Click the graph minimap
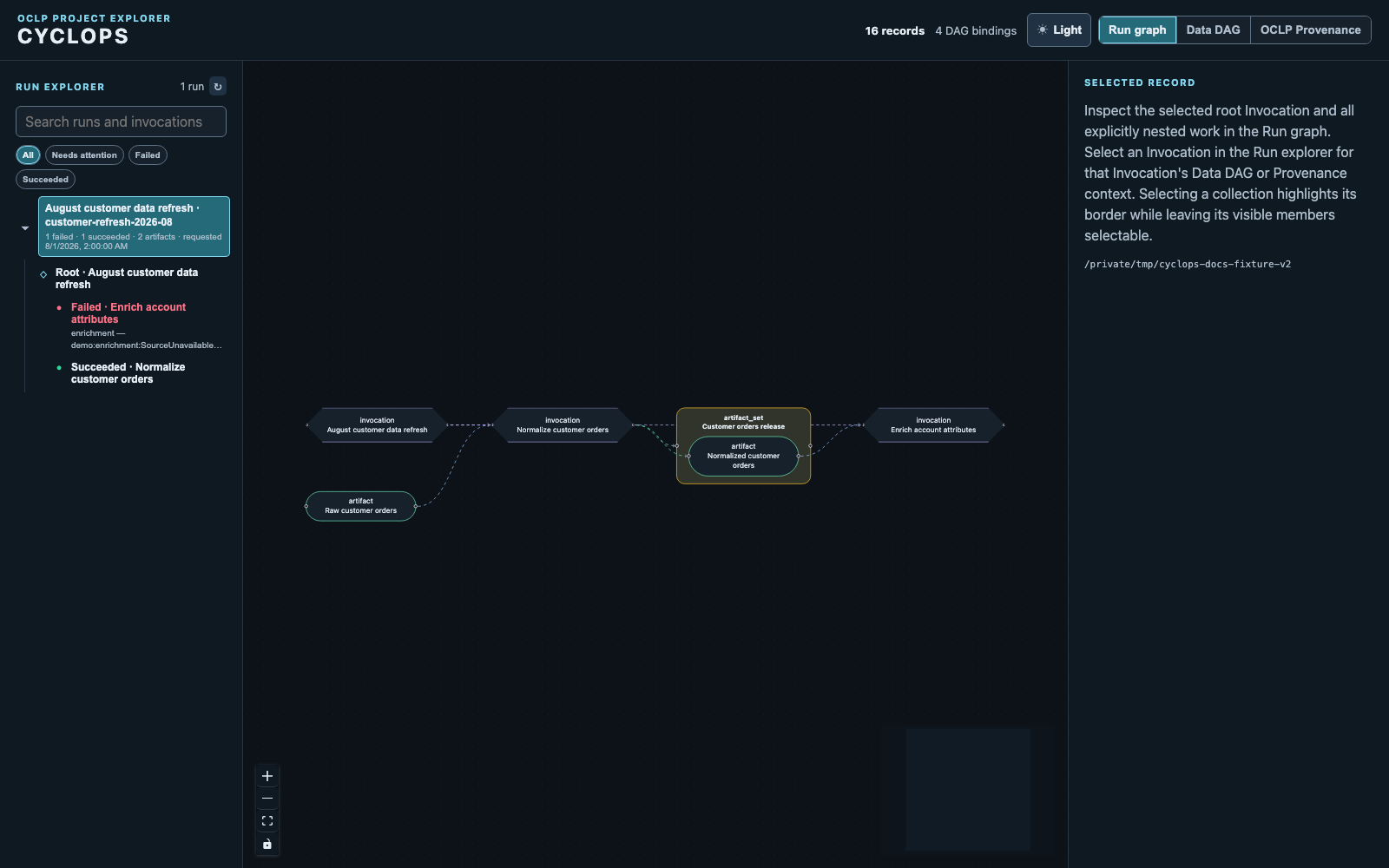This screenshot has width=1389, height=868. (968, 790)
